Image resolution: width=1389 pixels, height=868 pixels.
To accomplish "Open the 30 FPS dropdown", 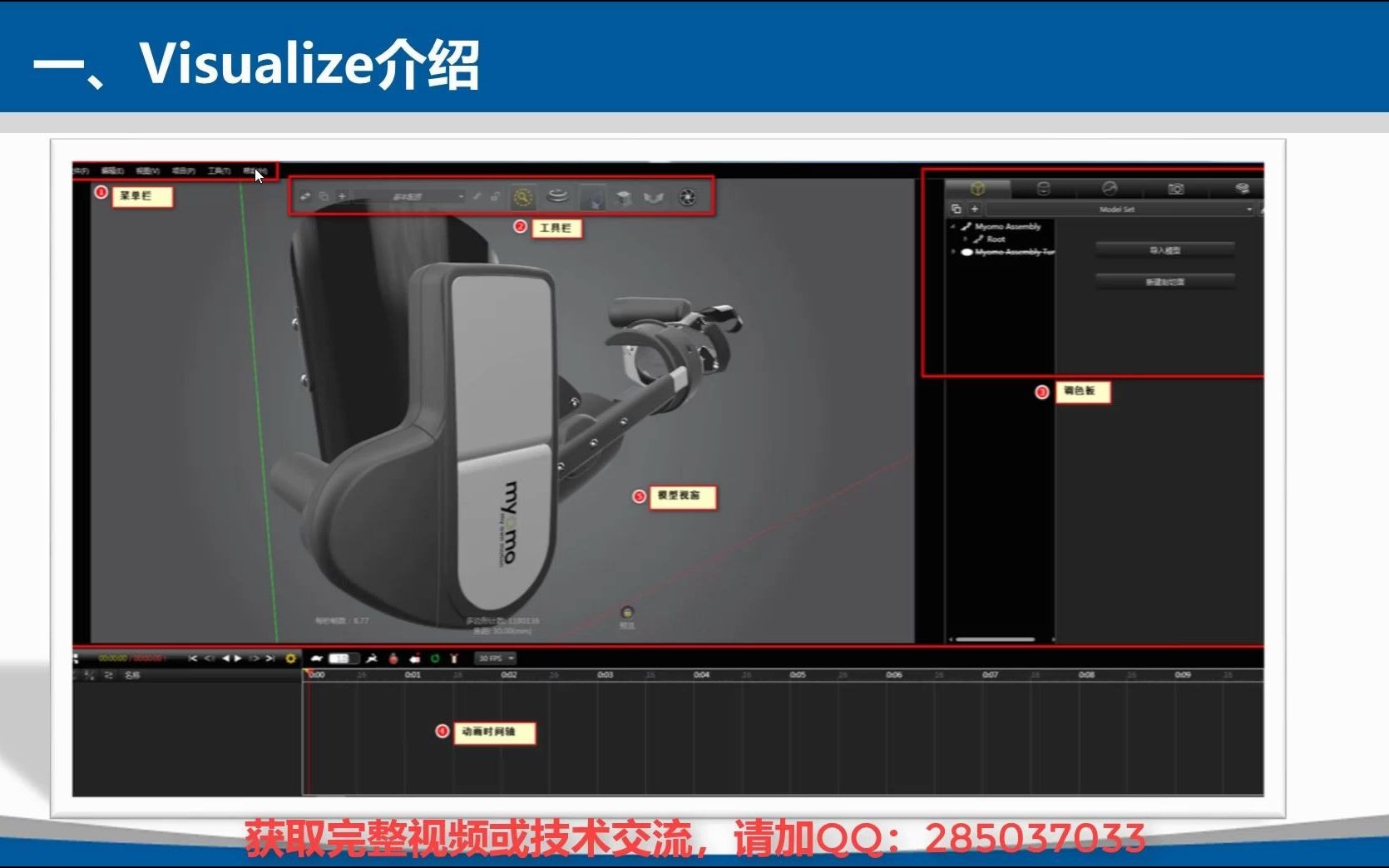I will pos(495,658).
